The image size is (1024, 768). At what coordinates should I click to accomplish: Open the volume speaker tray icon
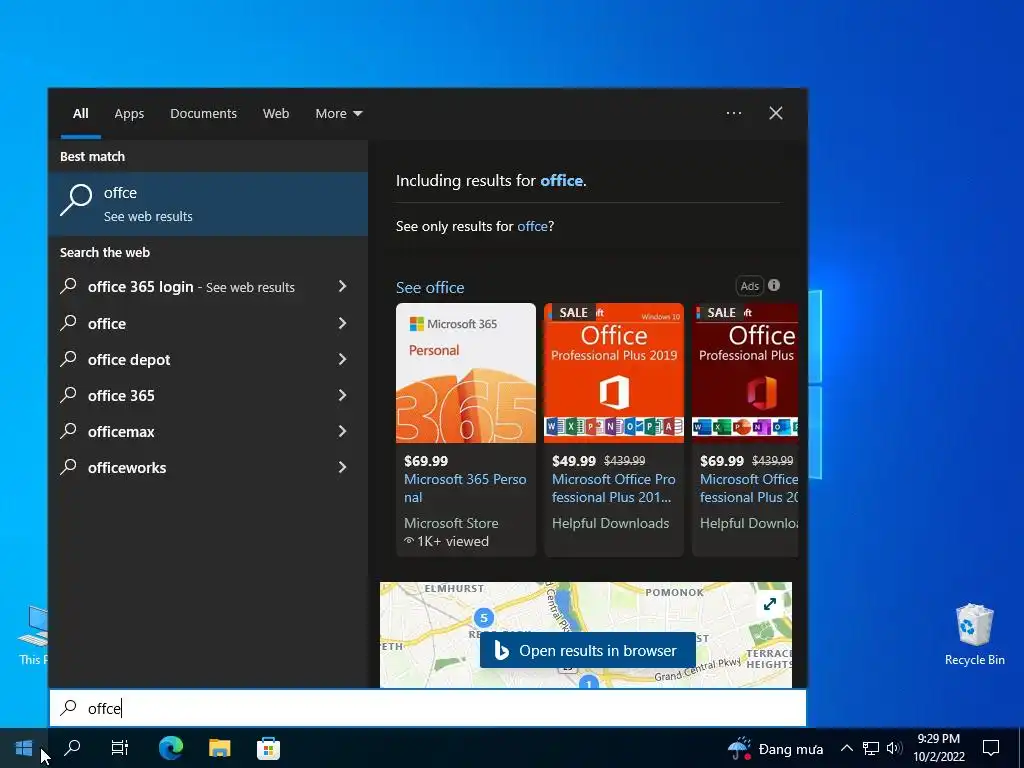pos(894,748)
